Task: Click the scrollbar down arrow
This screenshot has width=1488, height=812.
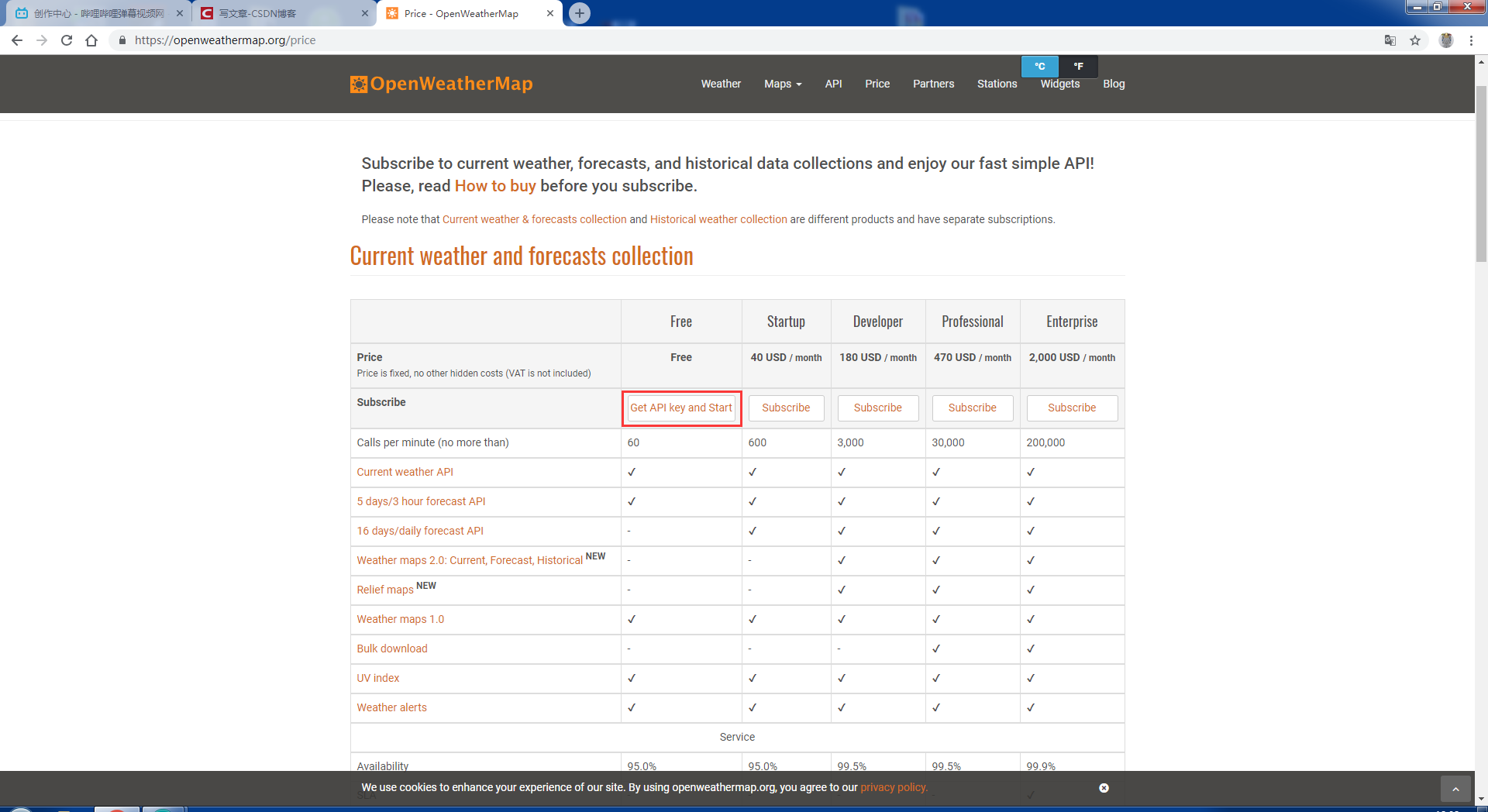Action: pos(1481,799)
